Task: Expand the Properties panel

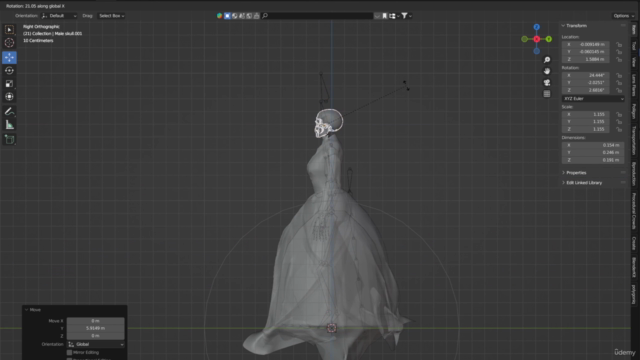Action: click(576, 173)
